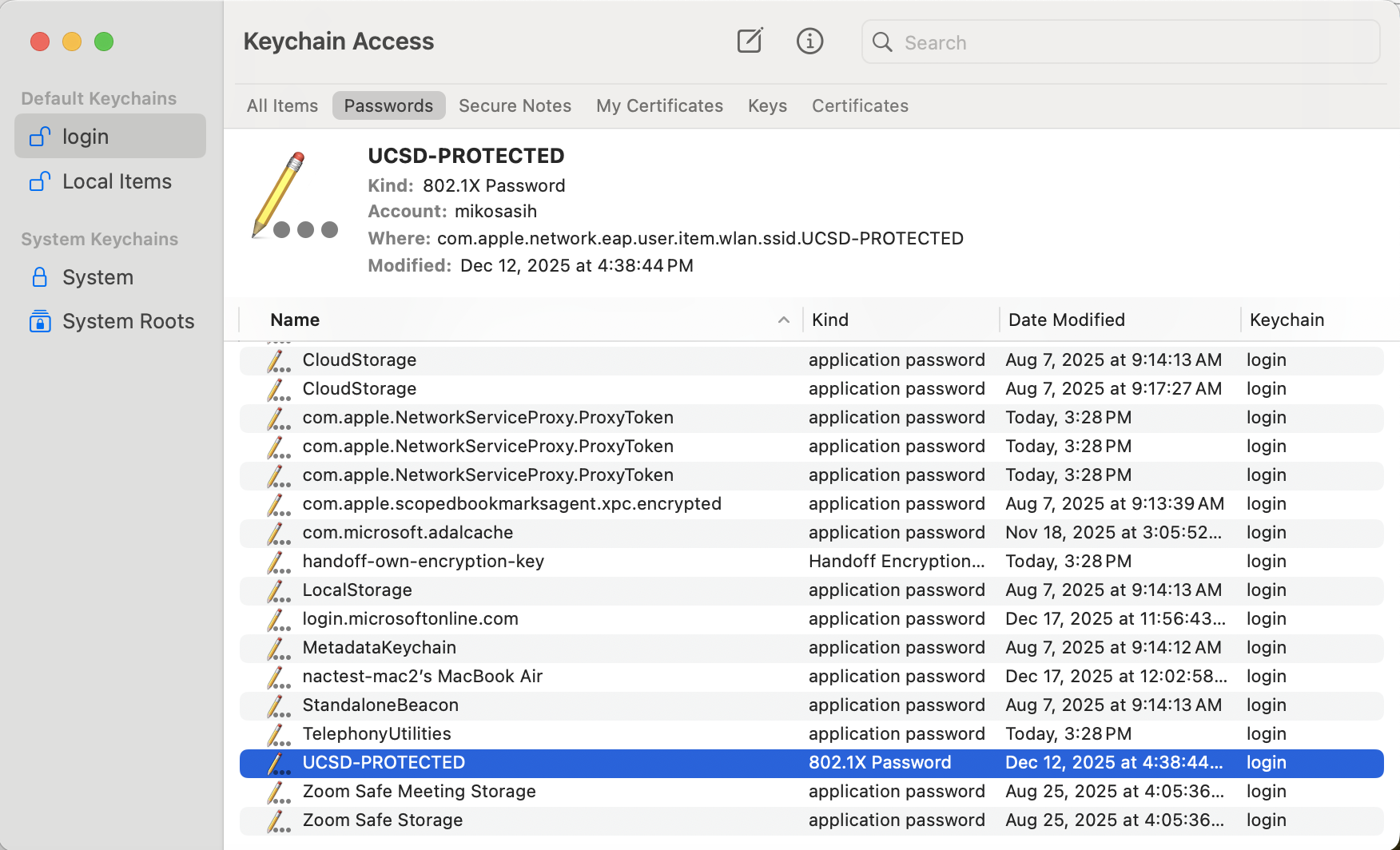Viewport: 1400px width, 850px height.
Task: Click the key icon beside UCSD-PROTECTED row
Action: pyautogui.click(x=279, y=763)
